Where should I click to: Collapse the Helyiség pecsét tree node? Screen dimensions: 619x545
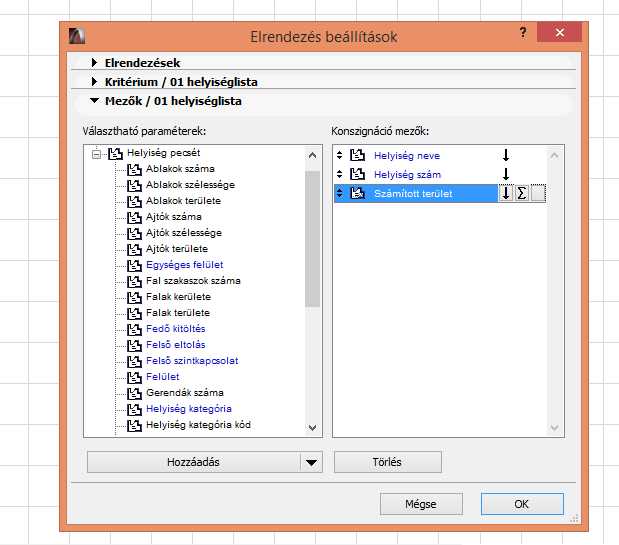click(x=97, y=153)
